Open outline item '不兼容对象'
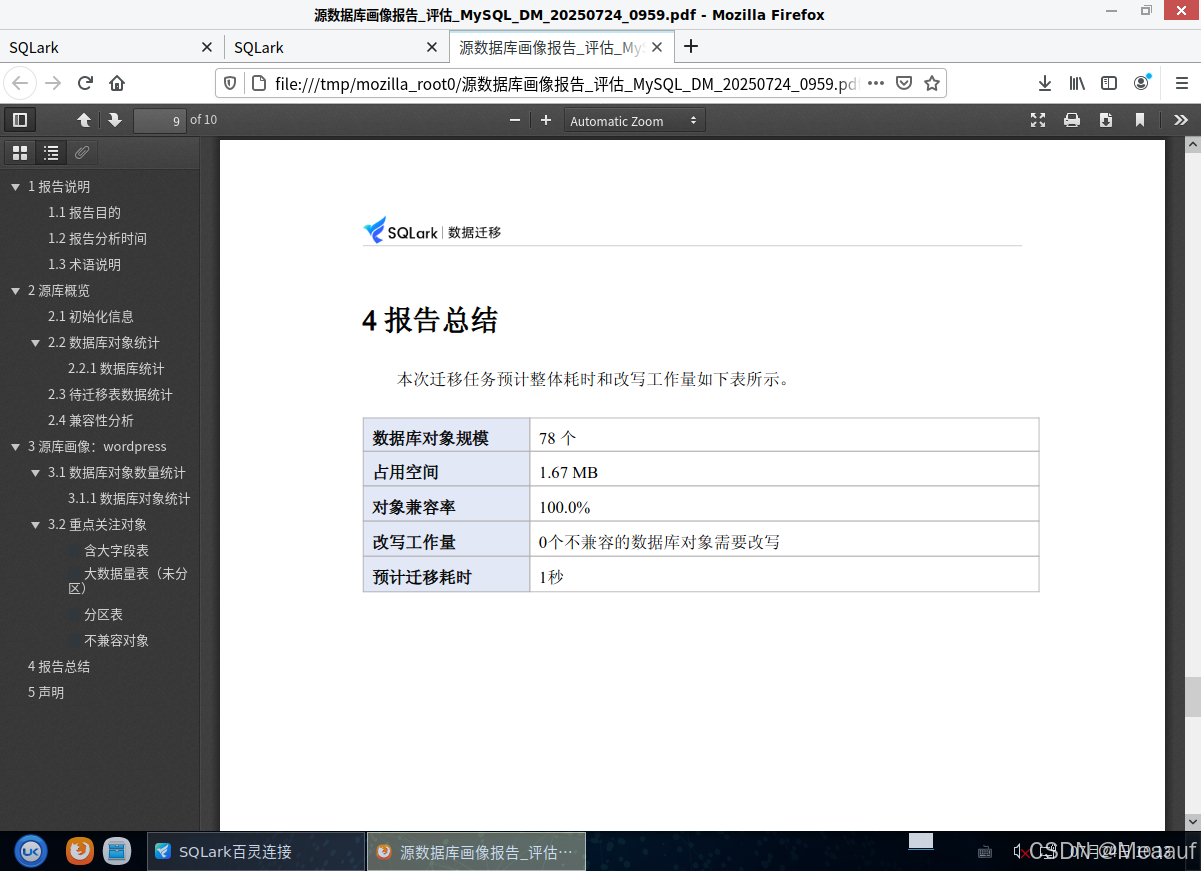Screen dimensions: 1201x871 click(x=116, y=641)
